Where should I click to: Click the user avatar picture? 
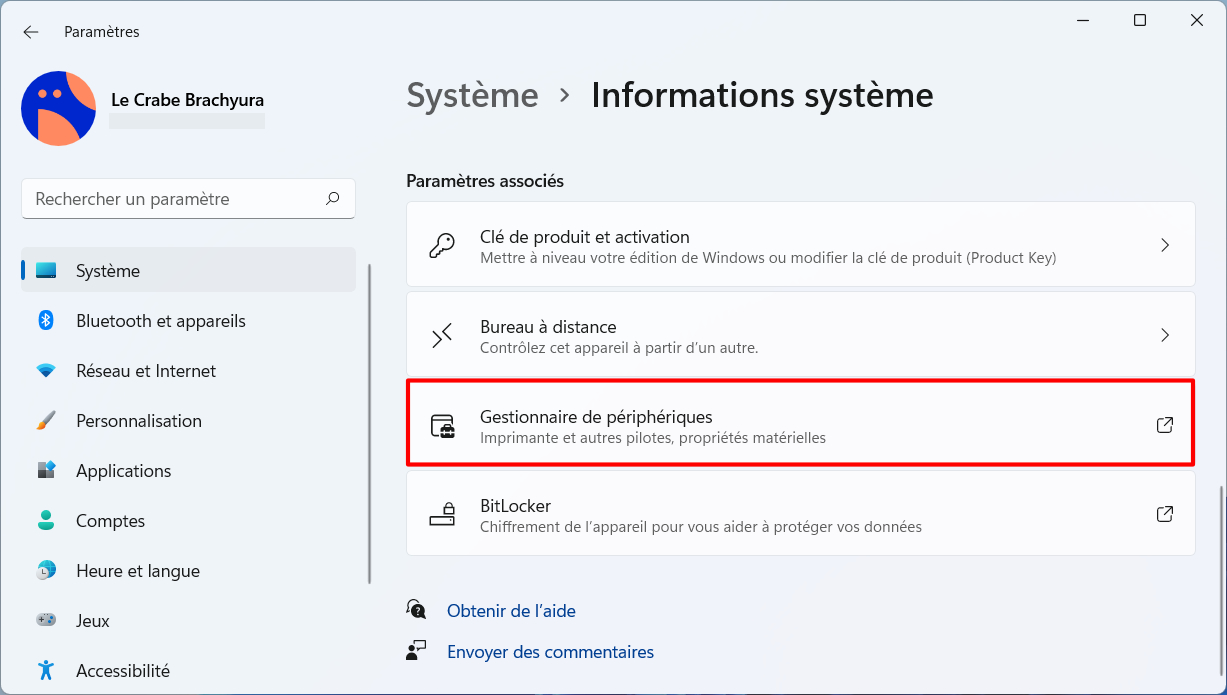click(58, 108)
